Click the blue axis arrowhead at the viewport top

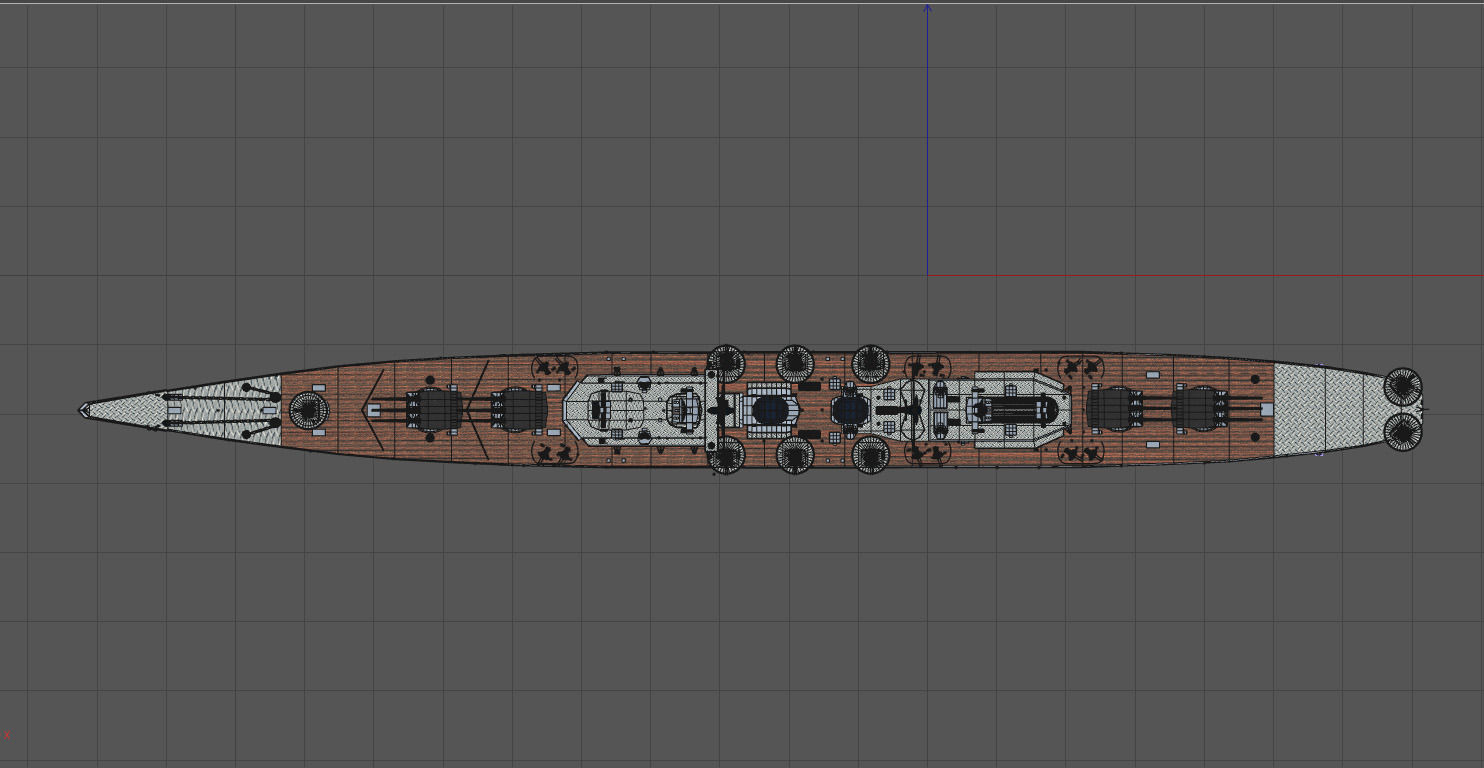point(927,9)
